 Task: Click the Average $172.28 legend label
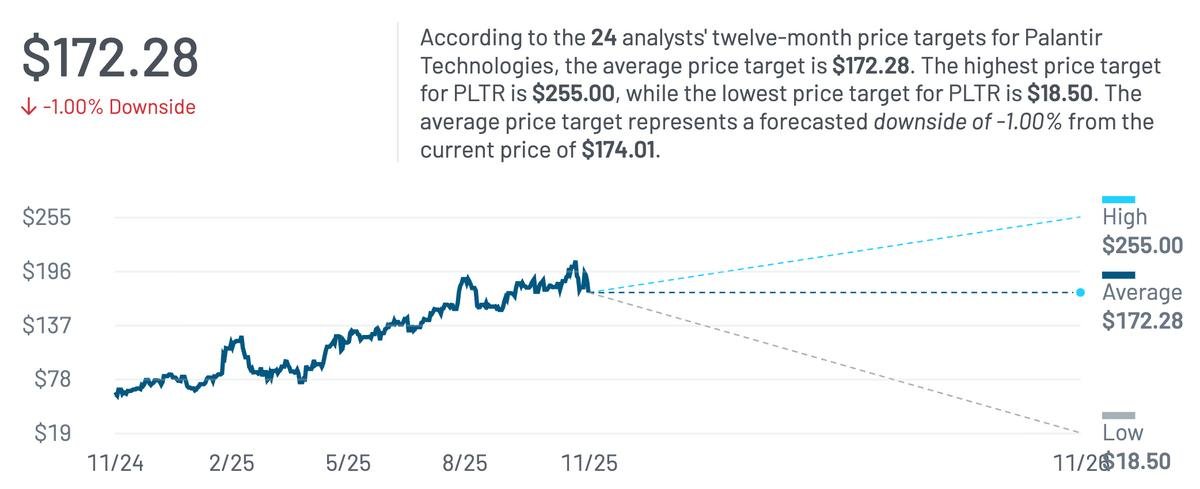click(1141, 307)
